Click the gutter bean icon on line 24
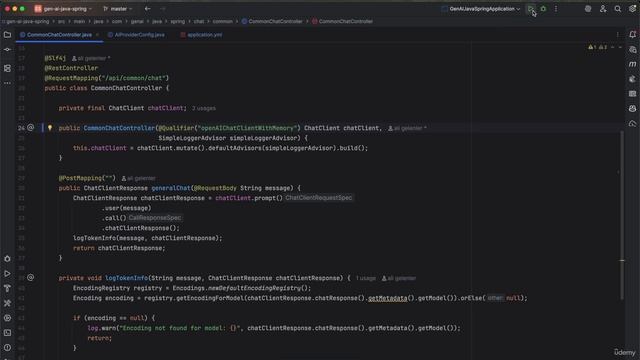 31,128
